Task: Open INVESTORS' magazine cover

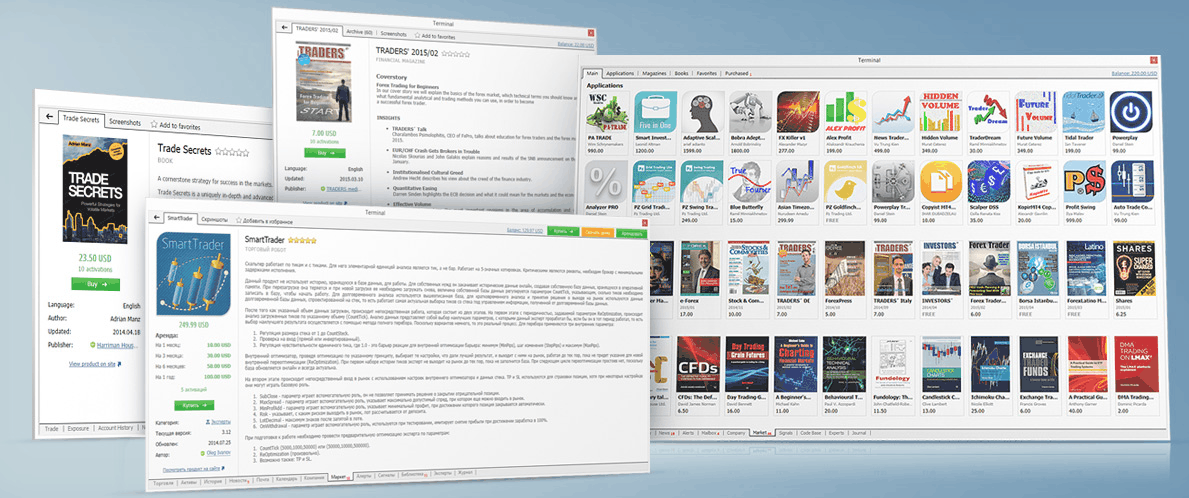Action: (x=940, y=269)
